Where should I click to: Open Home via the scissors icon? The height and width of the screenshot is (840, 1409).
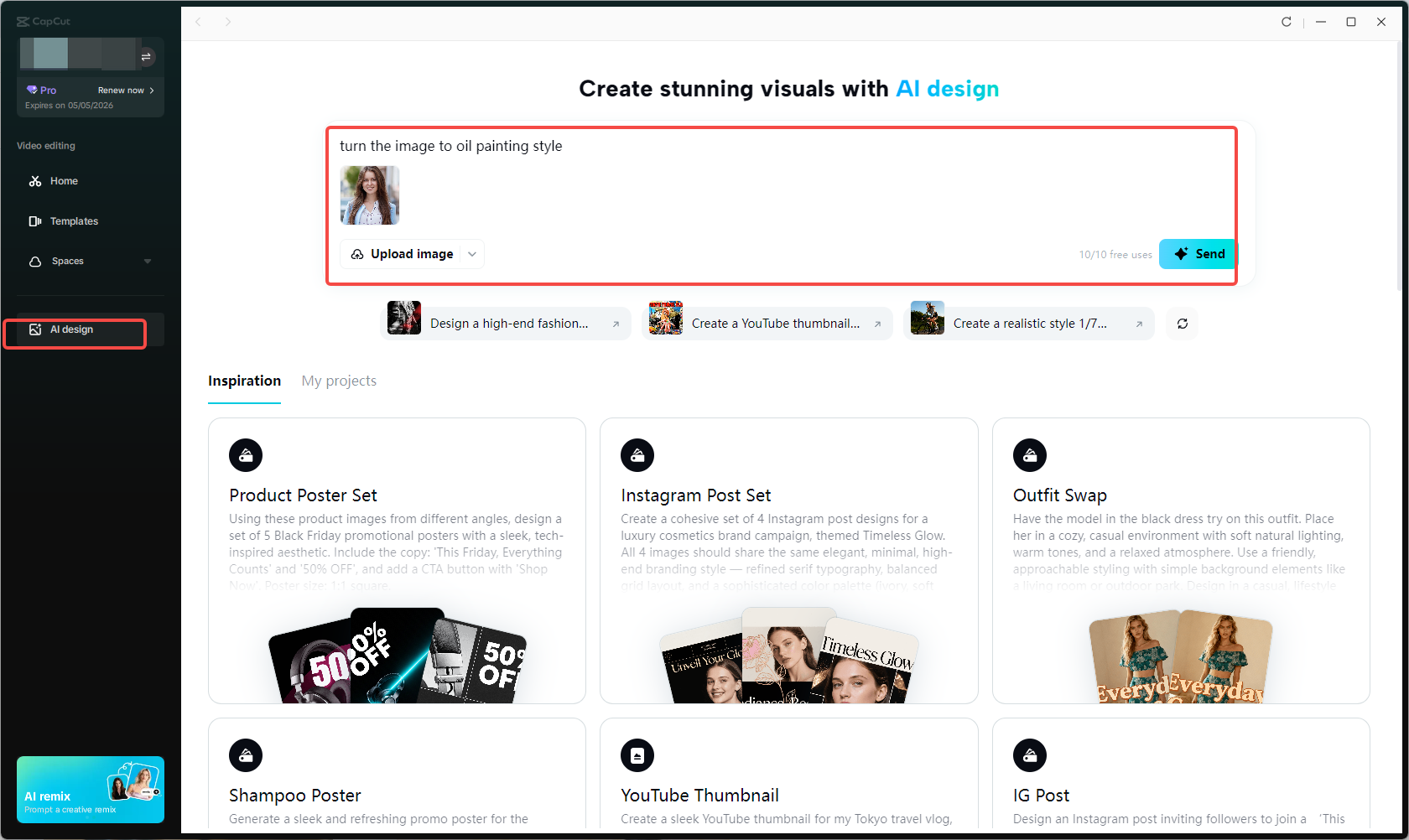(x=35, y=181)
